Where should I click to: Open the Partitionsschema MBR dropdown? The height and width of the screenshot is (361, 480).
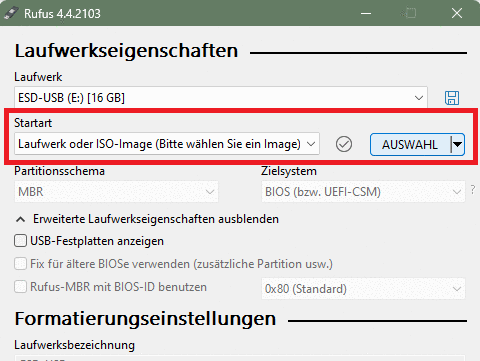coord(116,192)
